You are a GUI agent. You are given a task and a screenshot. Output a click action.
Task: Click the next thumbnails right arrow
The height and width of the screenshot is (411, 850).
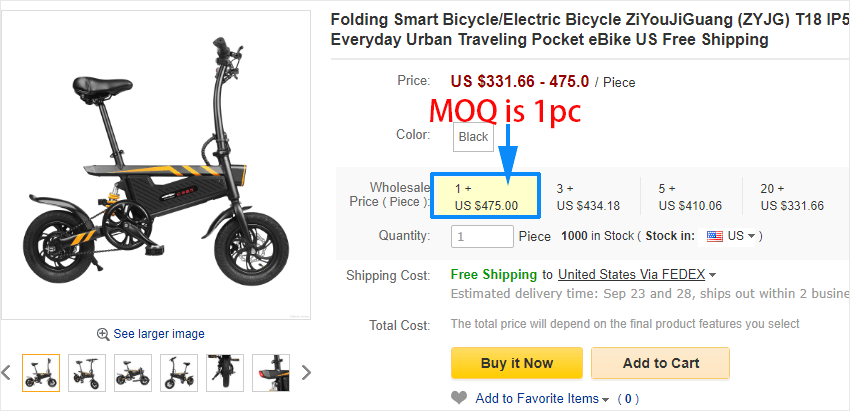point(306,373)
